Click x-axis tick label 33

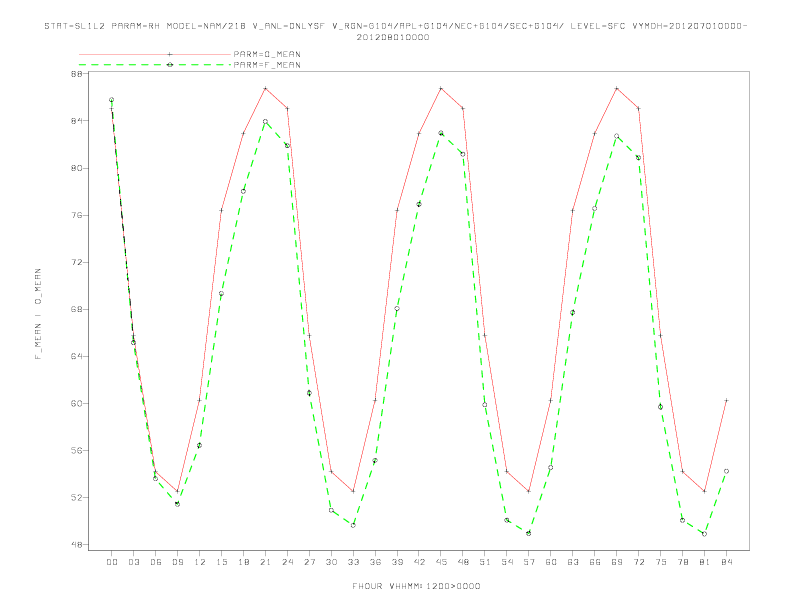pos(353,562)
